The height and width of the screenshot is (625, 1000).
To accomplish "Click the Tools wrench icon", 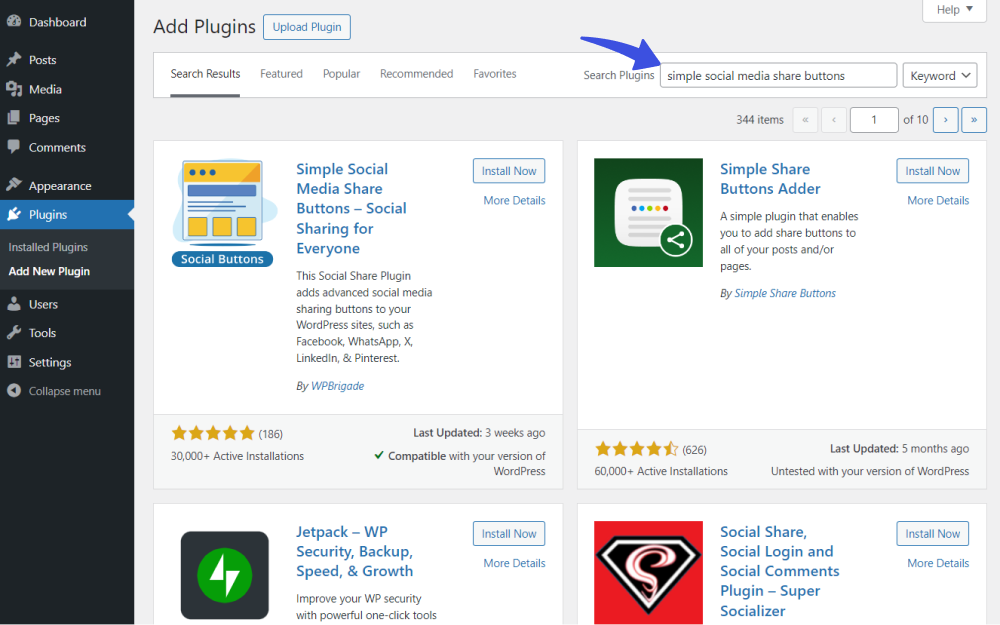I will 13,332.
